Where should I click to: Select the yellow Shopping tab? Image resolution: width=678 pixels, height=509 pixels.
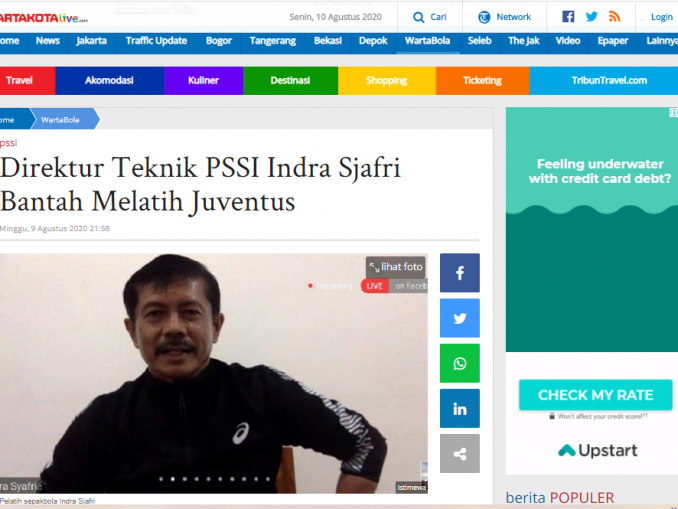click(387, 80)
